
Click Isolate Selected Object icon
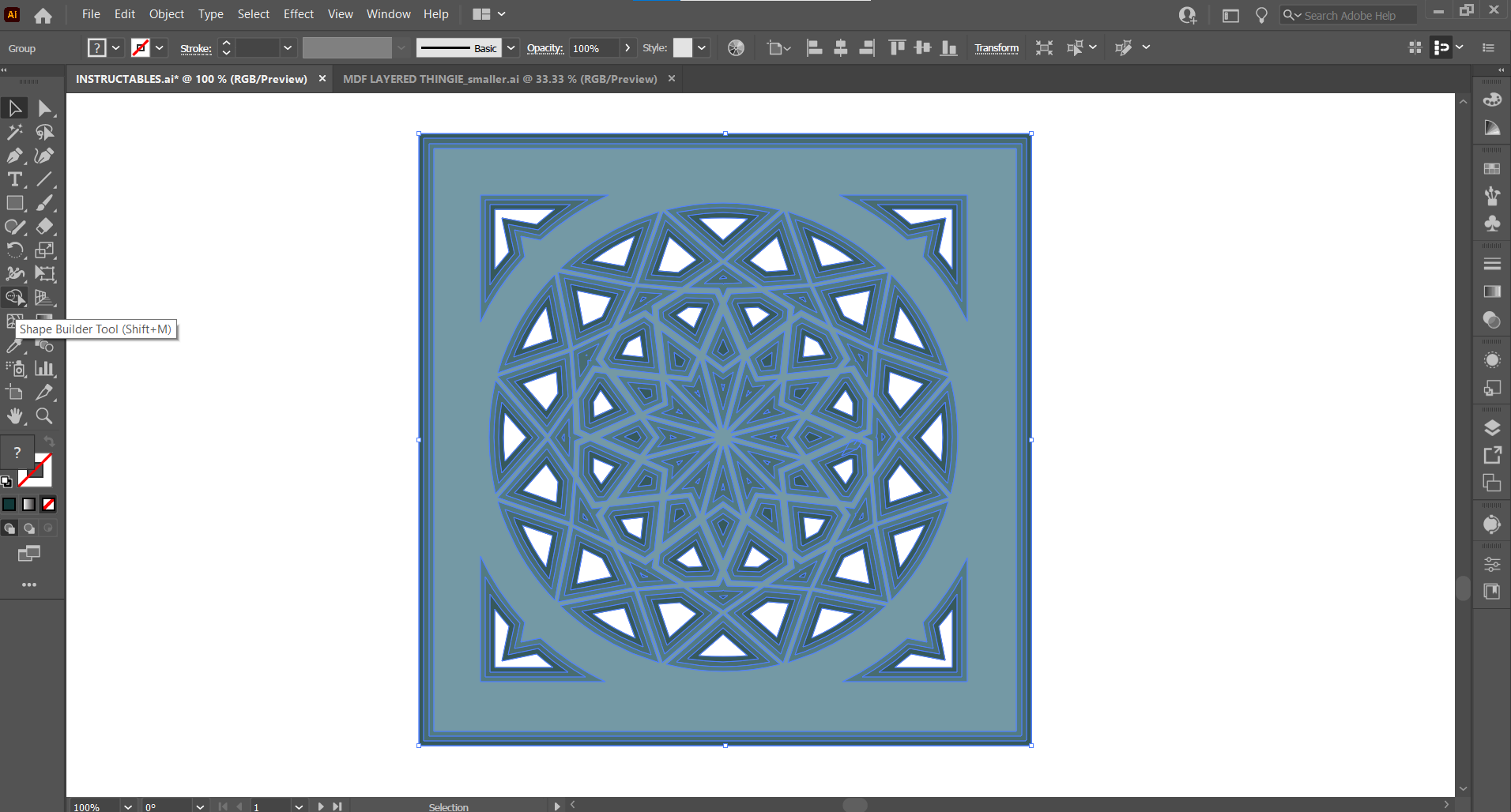tap(1044, 48)
